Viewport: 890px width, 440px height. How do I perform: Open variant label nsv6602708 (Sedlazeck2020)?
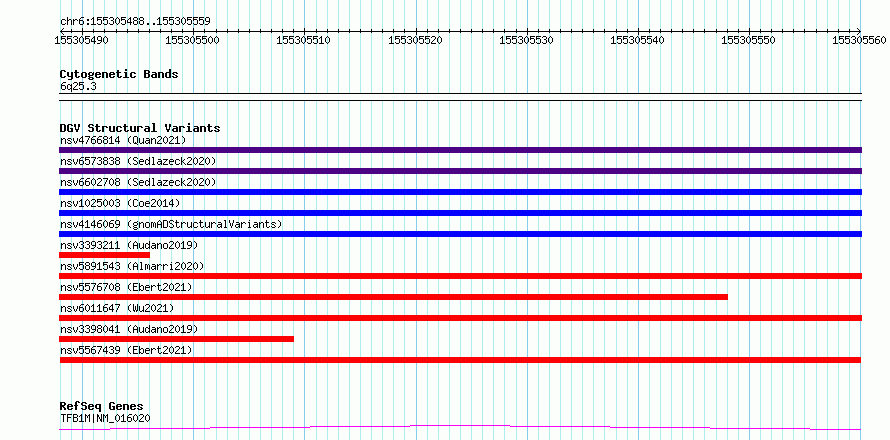click(138, 182)
